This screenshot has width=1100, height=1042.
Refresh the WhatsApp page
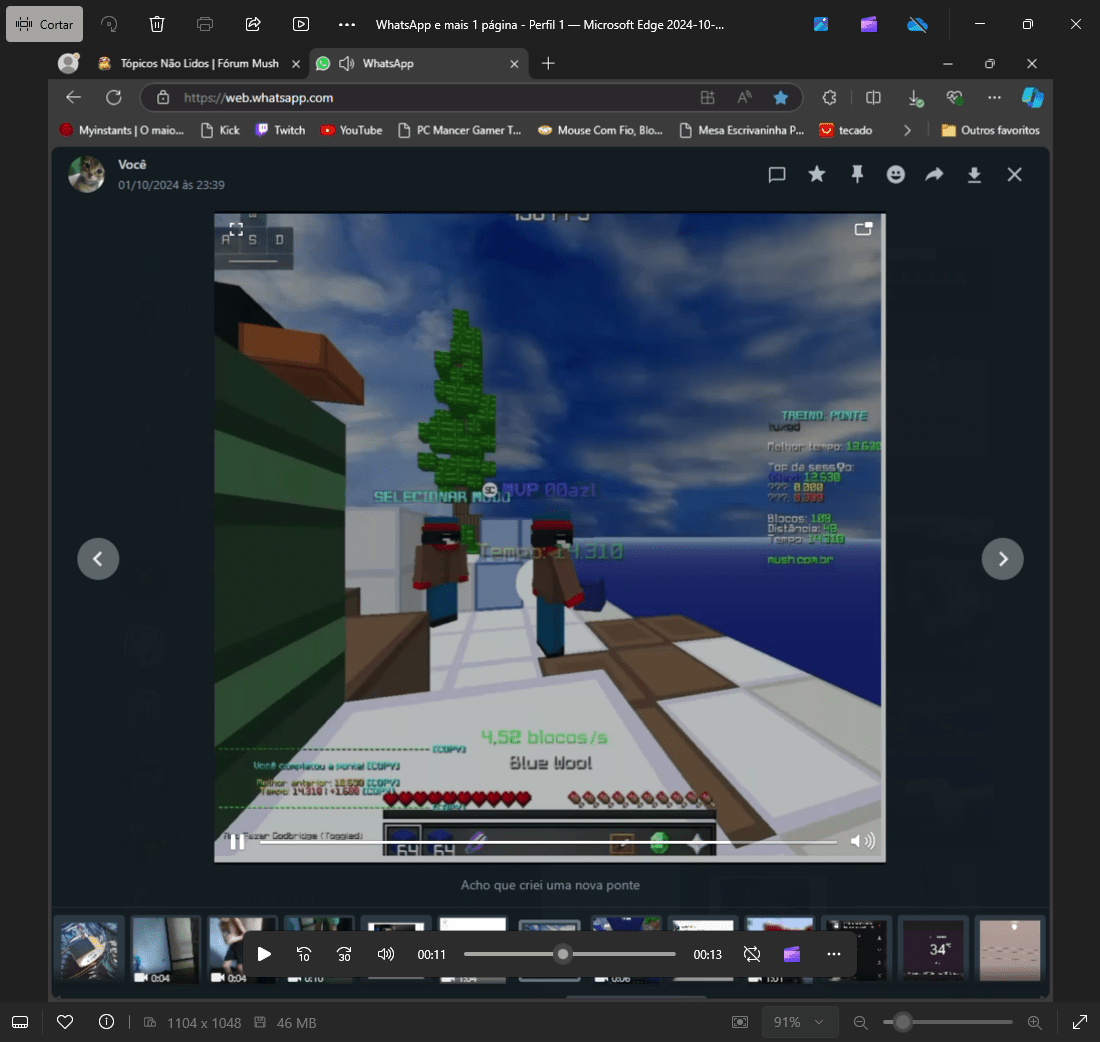(114, 98)
